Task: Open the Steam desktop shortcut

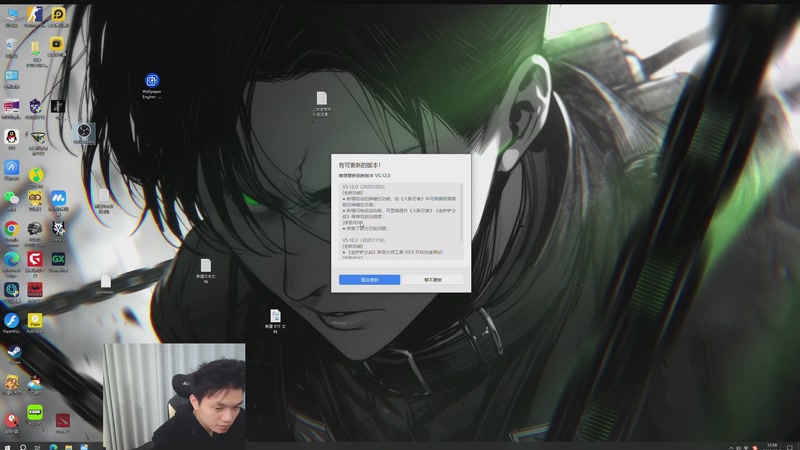Action: 14,354
